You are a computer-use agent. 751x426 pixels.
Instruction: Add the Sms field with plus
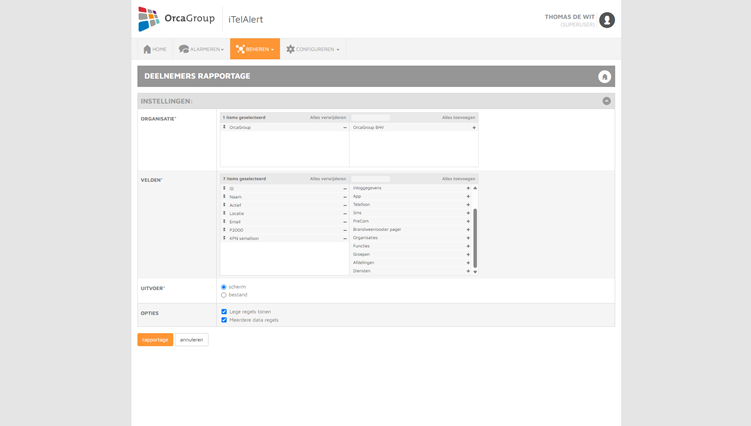[468, 213]
